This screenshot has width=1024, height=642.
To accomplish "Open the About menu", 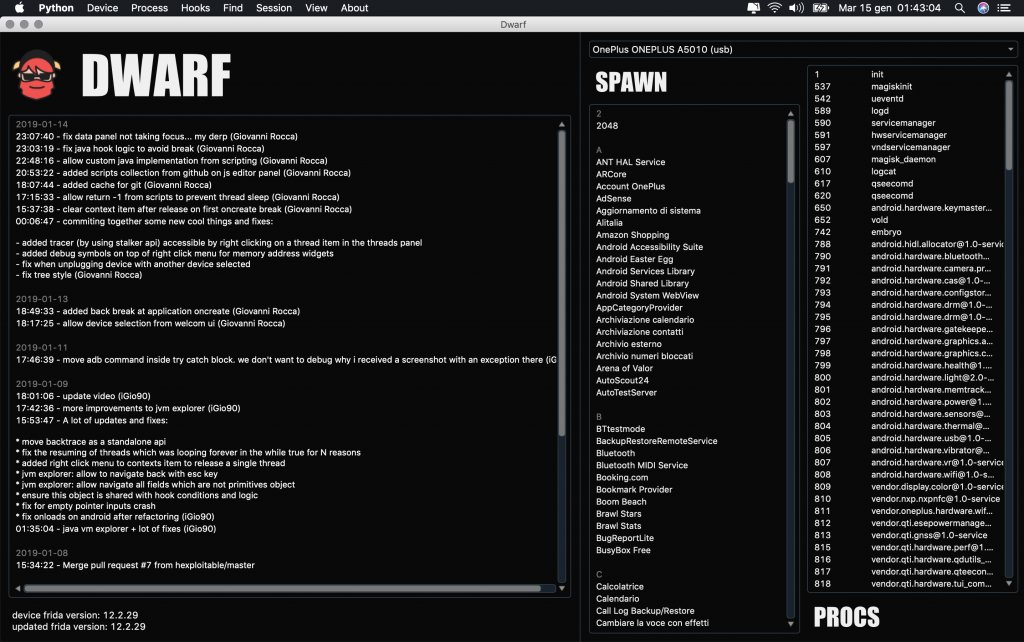I will pyautogui.click(x=355, y=8).
